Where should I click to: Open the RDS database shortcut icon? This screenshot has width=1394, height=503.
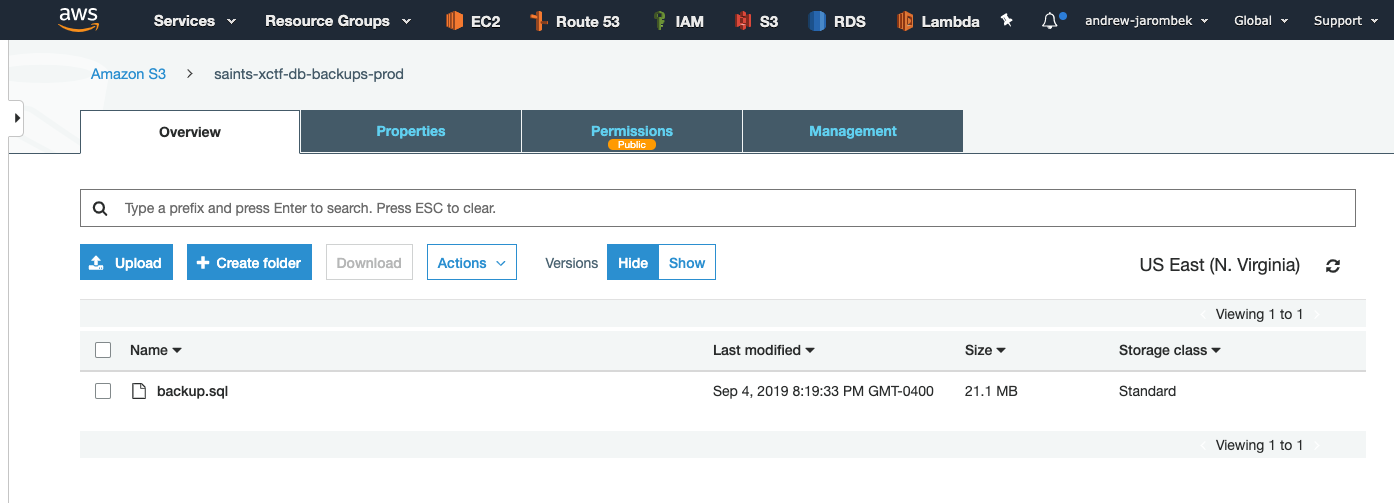coord(817,21)
